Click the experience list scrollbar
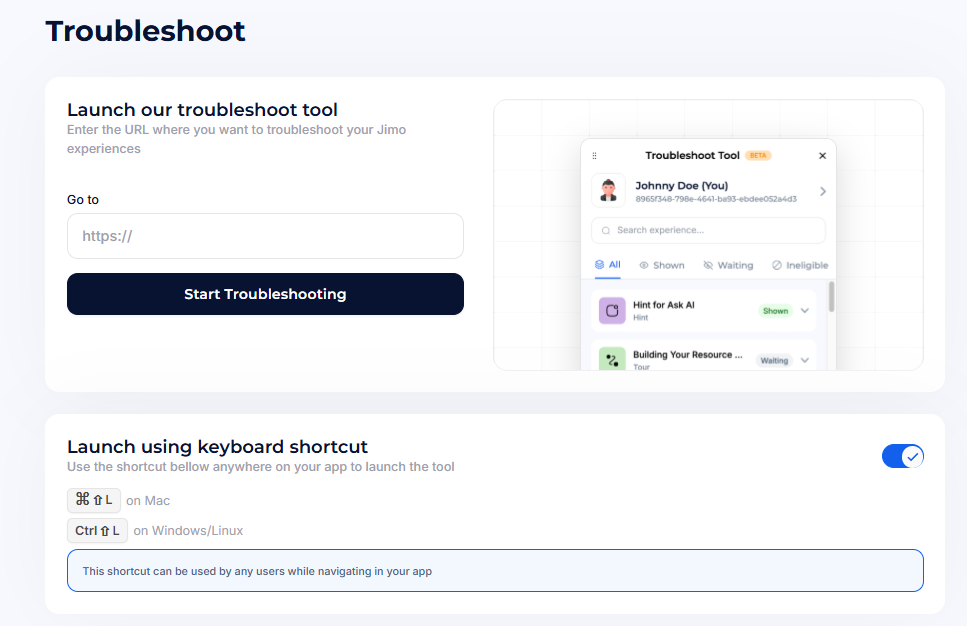 tap(831, 297)
